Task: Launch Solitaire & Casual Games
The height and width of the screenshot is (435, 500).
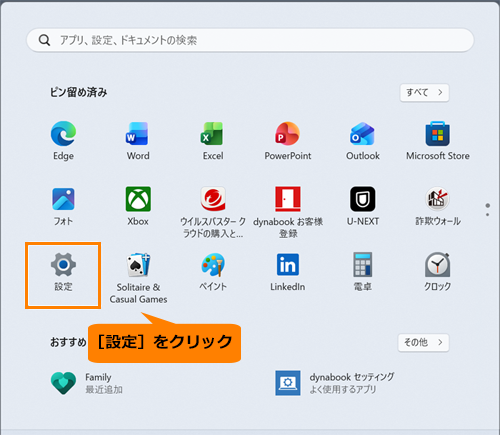Action: (138, 265)
